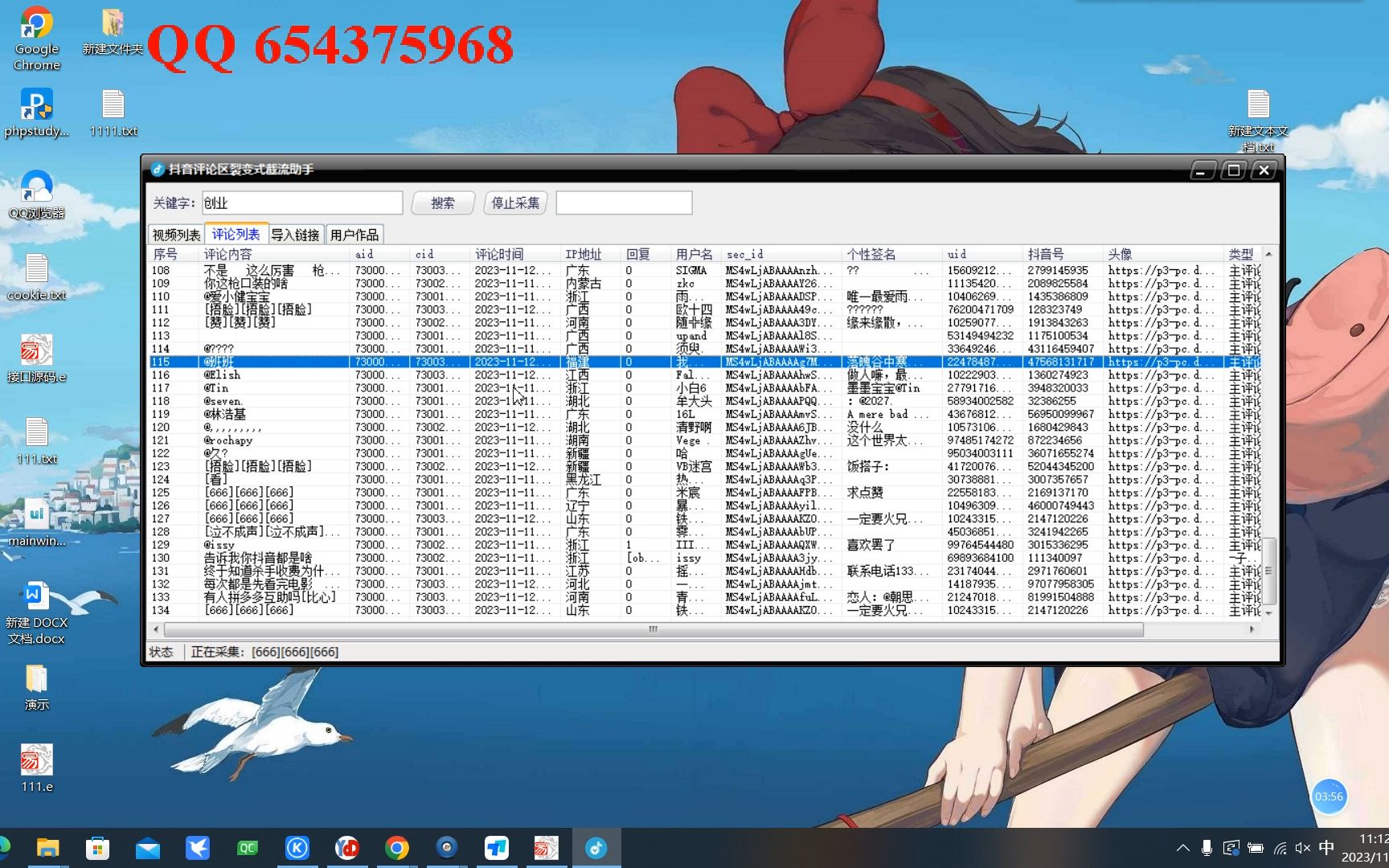
Task: Open File Explorer from taskbar
Action: pos(48,848)
